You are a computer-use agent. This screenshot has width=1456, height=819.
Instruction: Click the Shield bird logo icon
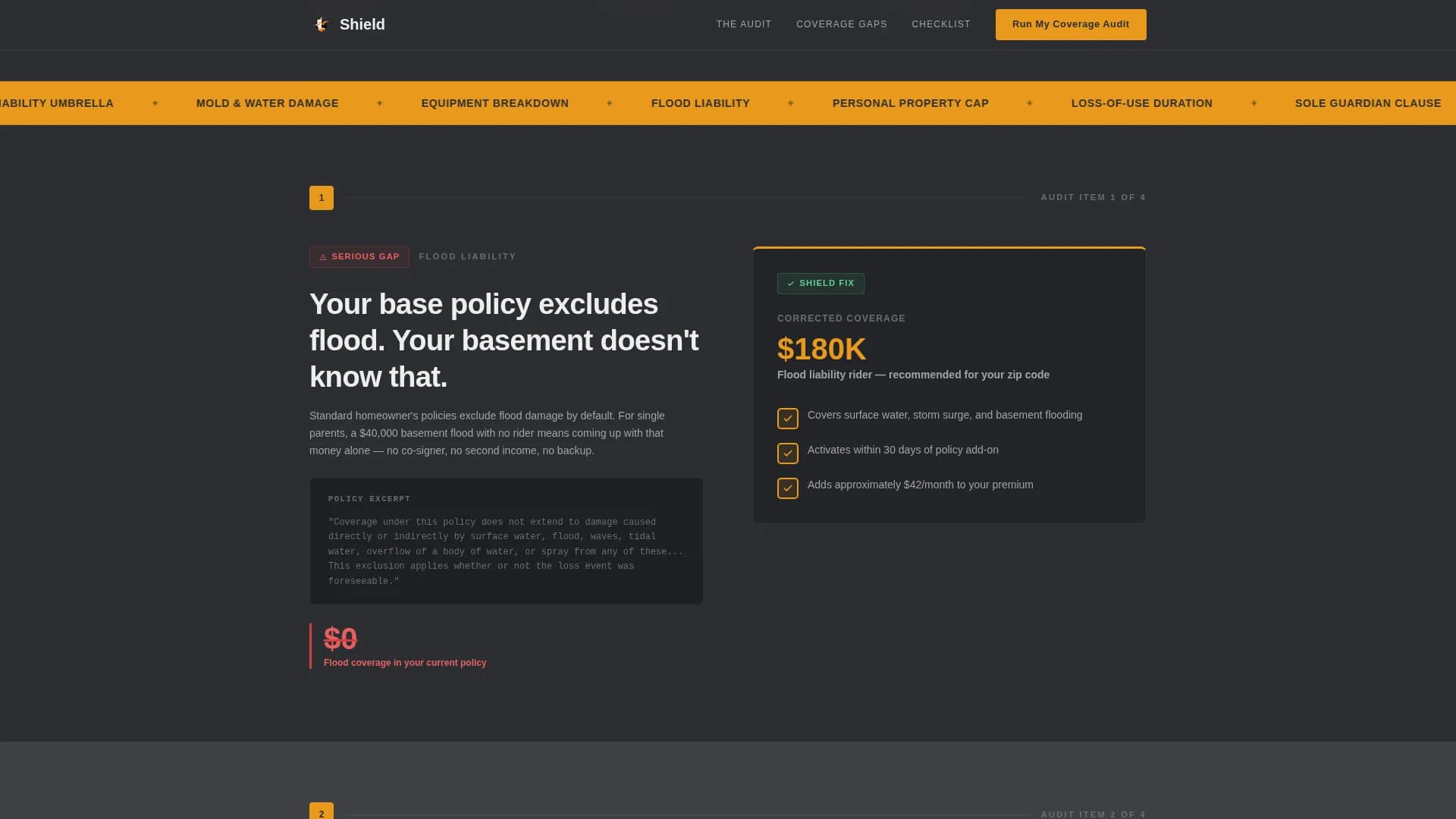[x=322, y=24]
